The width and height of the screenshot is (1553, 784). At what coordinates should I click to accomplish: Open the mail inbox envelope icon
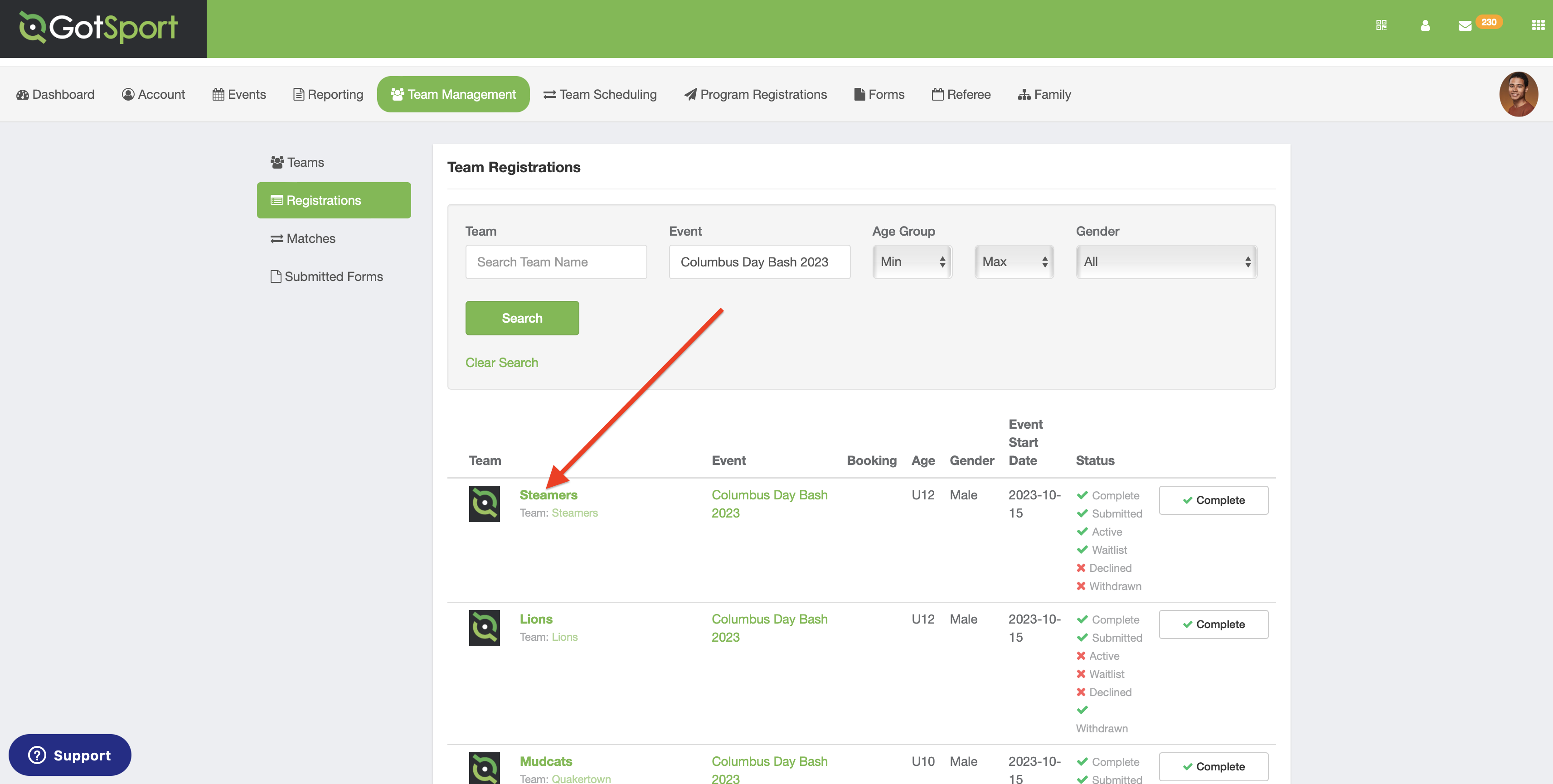click(1465, 25)
